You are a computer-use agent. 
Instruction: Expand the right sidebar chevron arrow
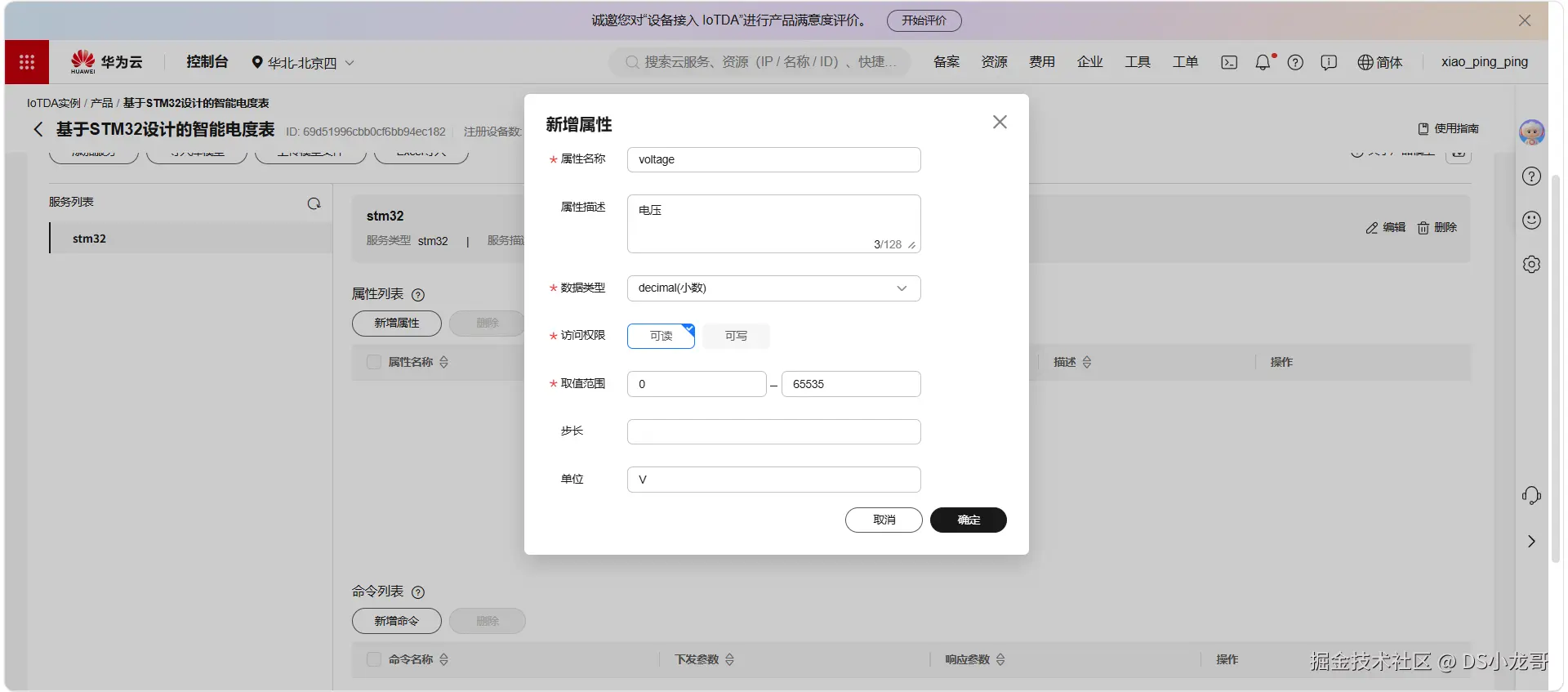[x=1531, y=542]
